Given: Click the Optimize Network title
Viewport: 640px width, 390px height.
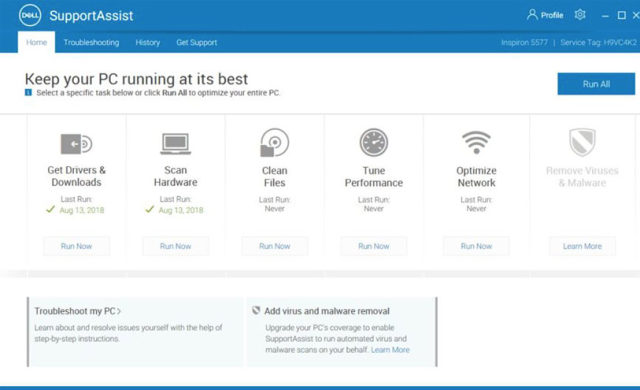Looking at the screenshot, I should coord(476,177).
